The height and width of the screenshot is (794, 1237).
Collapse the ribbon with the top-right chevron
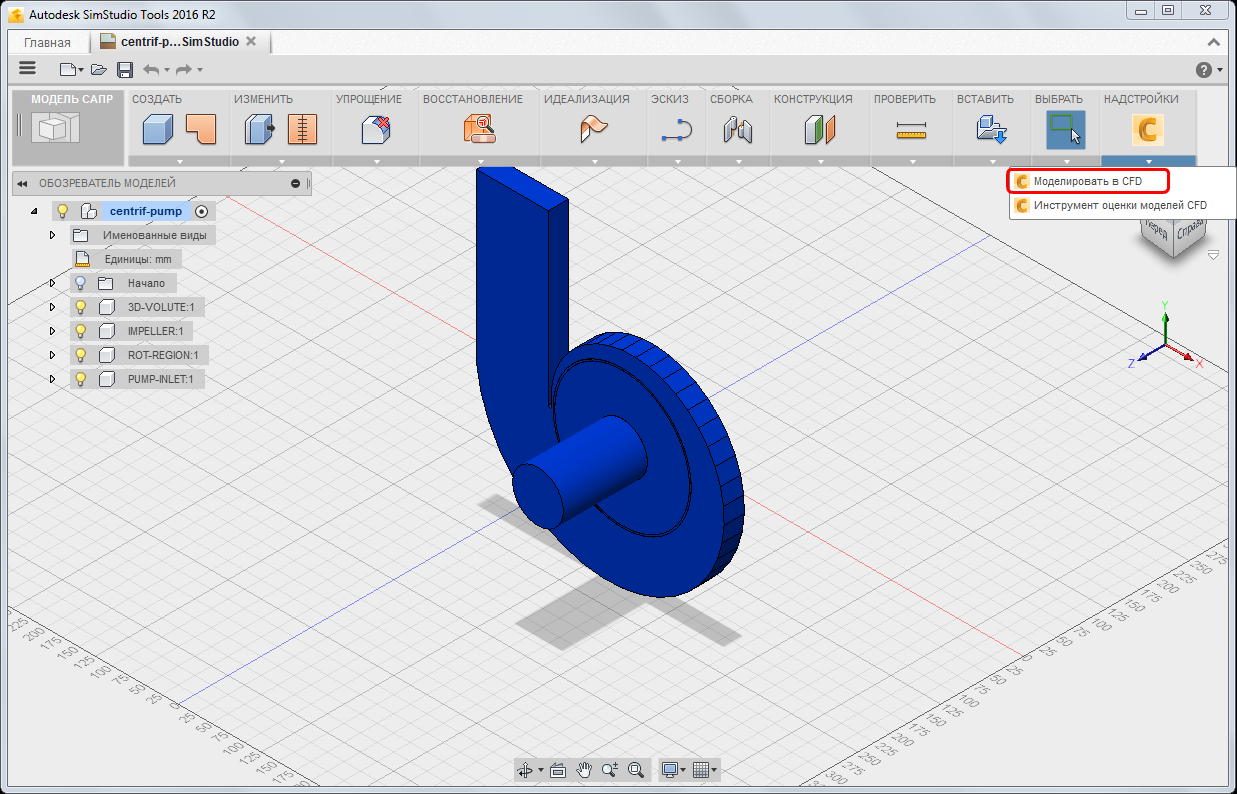point(1214,42)
